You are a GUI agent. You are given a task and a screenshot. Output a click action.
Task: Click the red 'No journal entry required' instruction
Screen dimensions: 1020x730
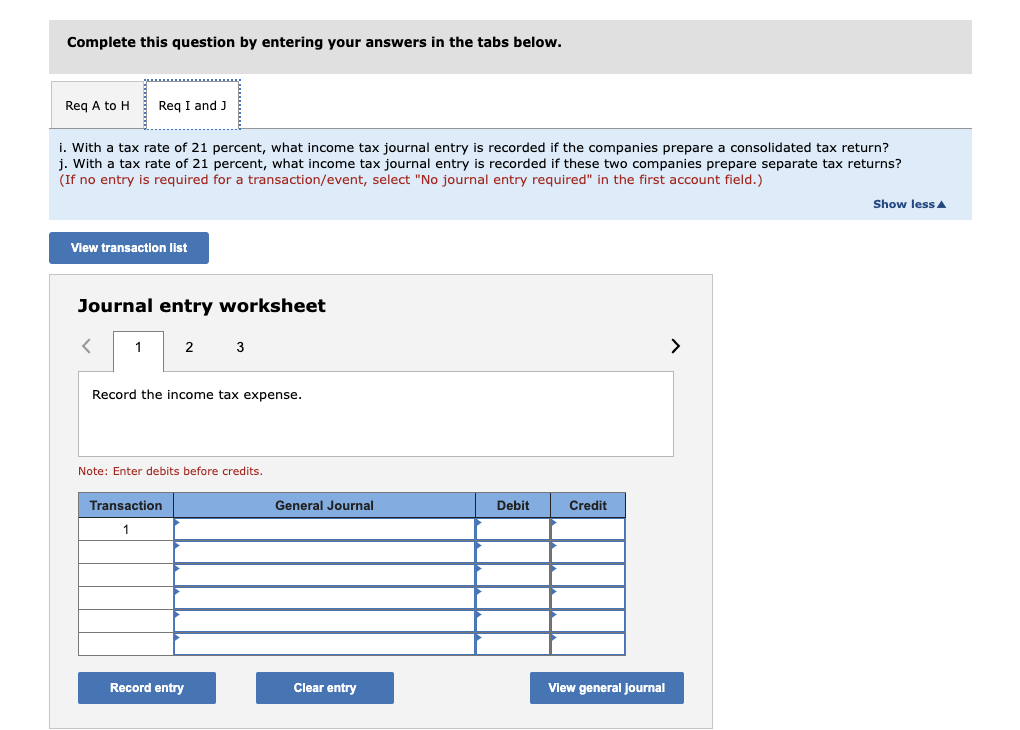(410, 180)
